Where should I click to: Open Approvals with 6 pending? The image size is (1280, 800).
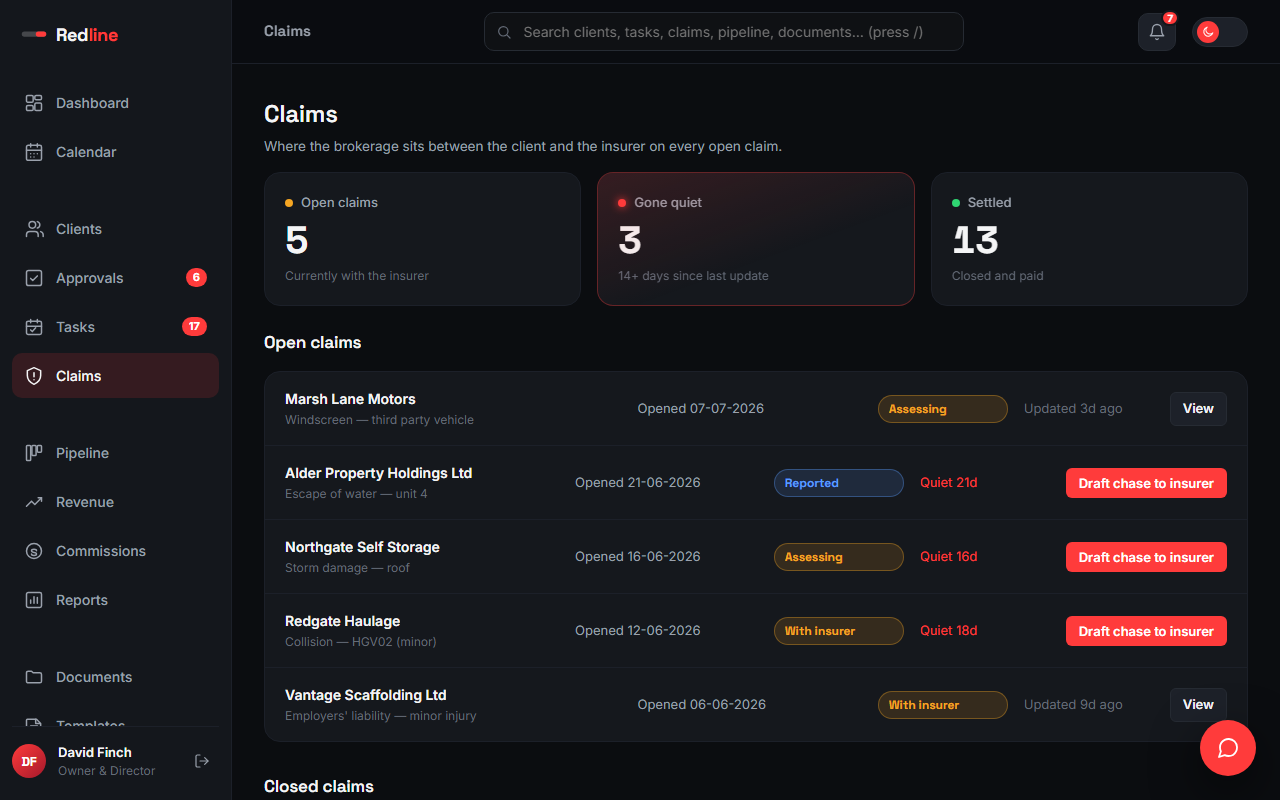115,278
